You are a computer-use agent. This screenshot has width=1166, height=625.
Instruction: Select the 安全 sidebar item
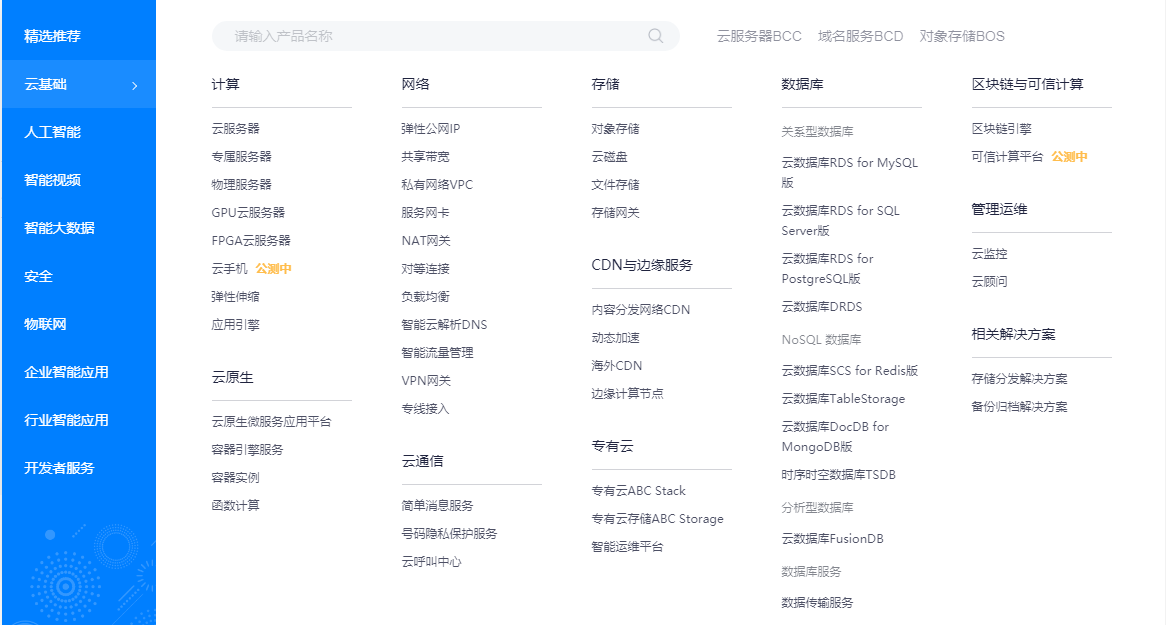click(38, 276)
